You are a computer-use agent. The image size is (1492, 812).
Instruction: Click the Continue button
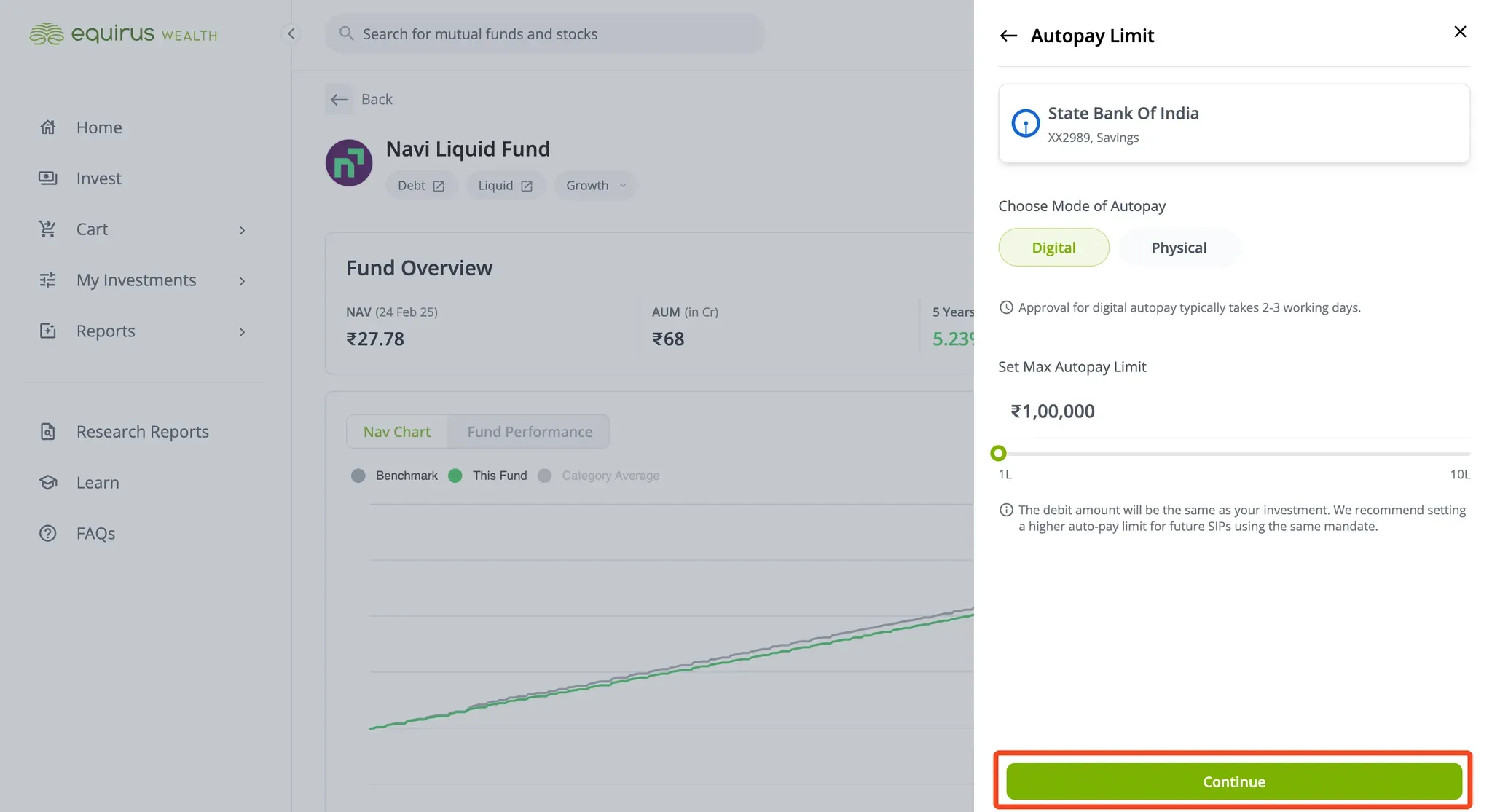[1234, 781]
